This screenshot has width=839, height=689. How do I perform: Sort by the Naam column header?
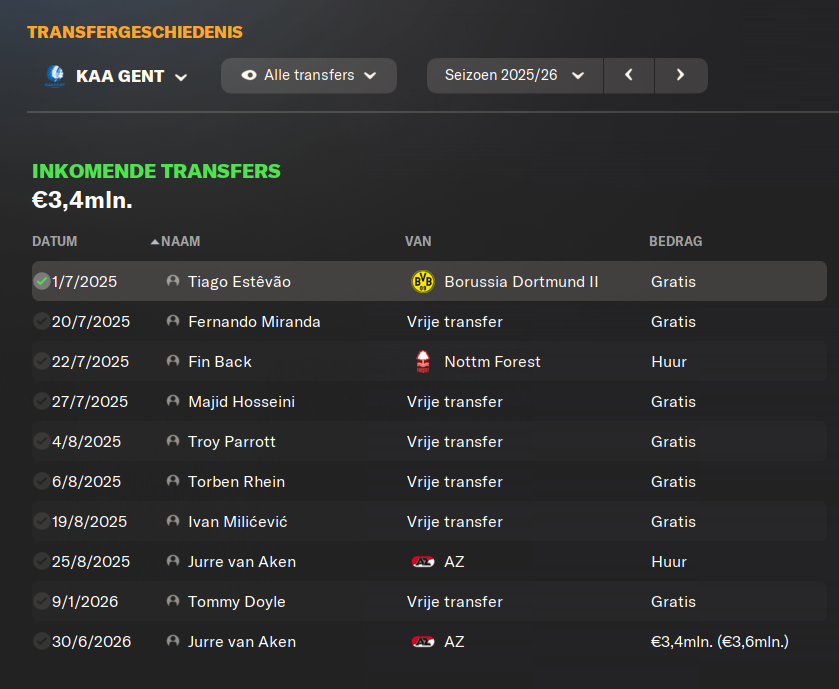coord(180,241)
